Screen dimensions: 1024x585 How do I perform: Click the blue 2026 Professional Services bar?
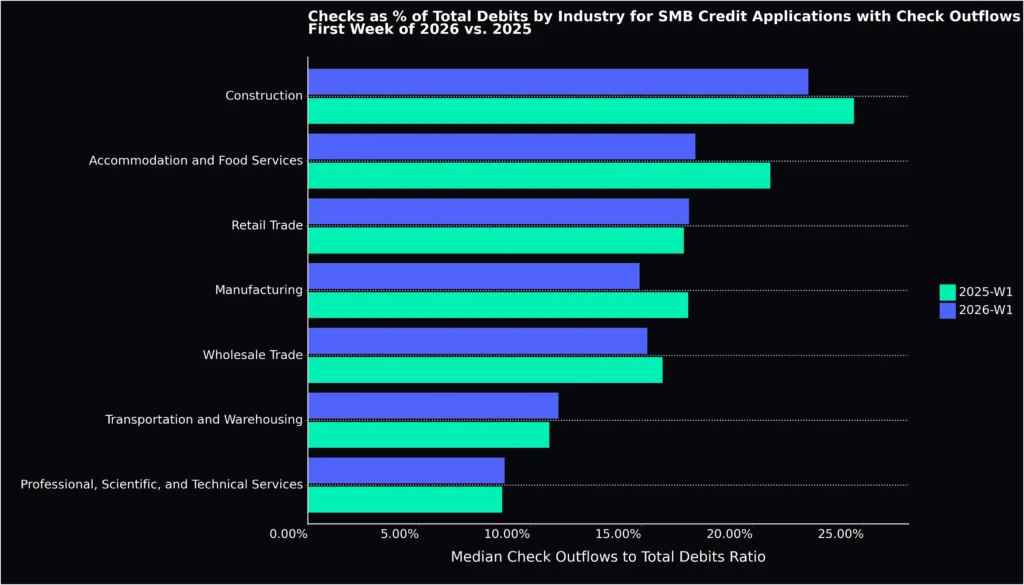coord(406,471)
